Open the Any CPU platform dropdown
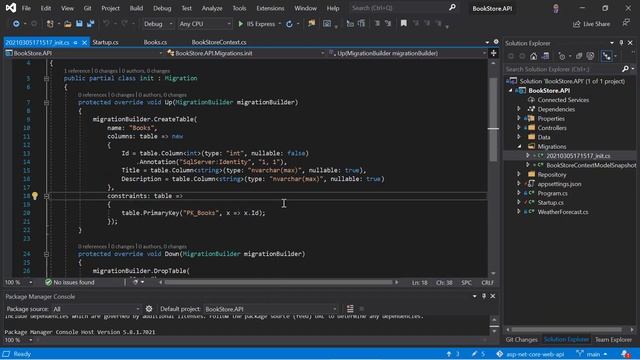The height and width of the screenshot is (360, 640). [205, 24]
